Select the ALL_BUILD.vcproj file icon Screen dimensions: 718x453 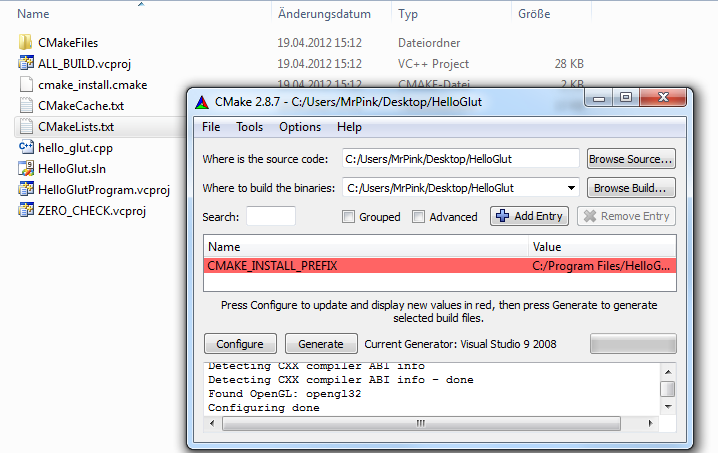(x=26, y=64)
